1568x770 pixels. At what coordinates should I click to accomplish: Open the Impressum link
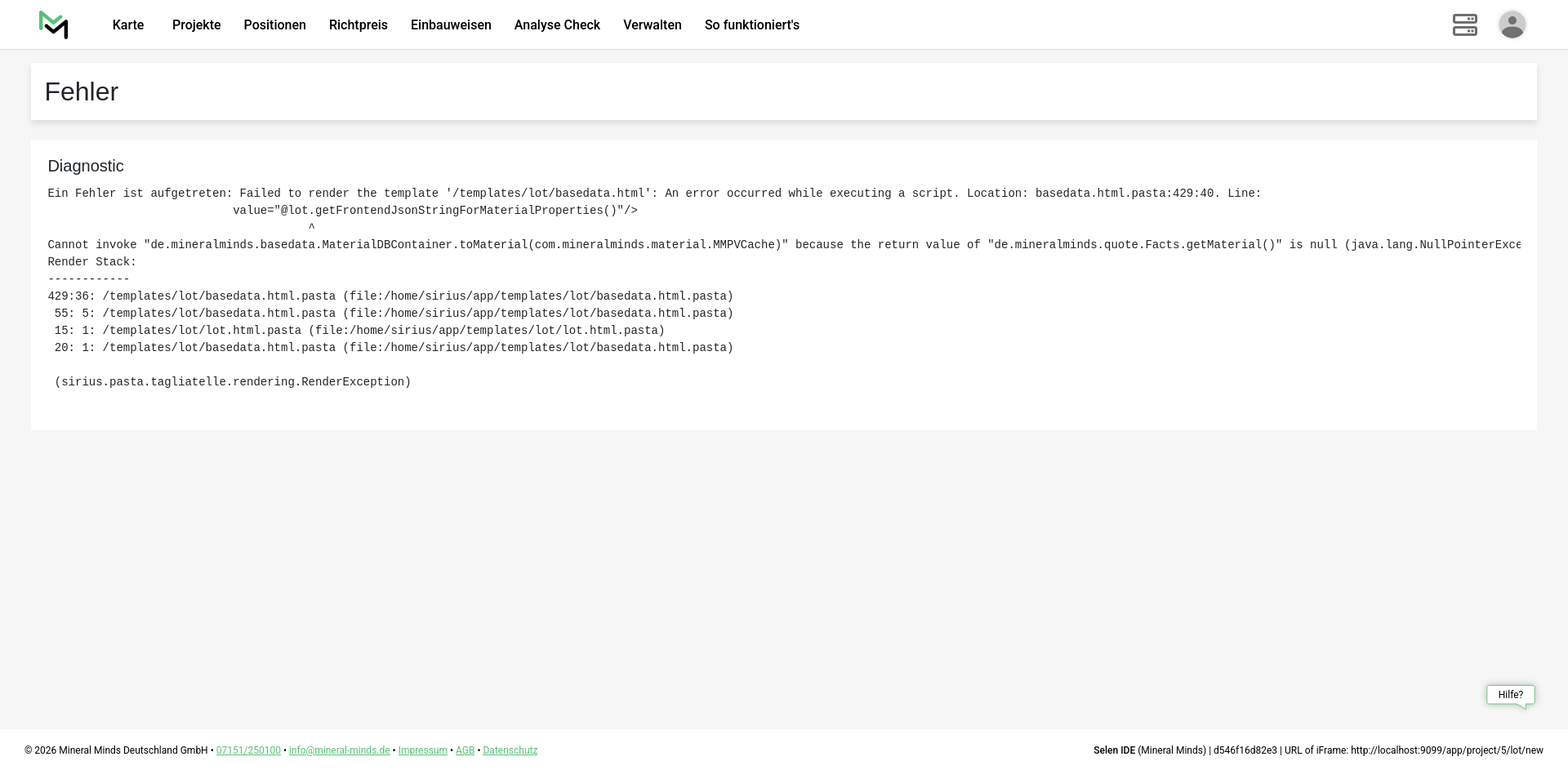422,750
